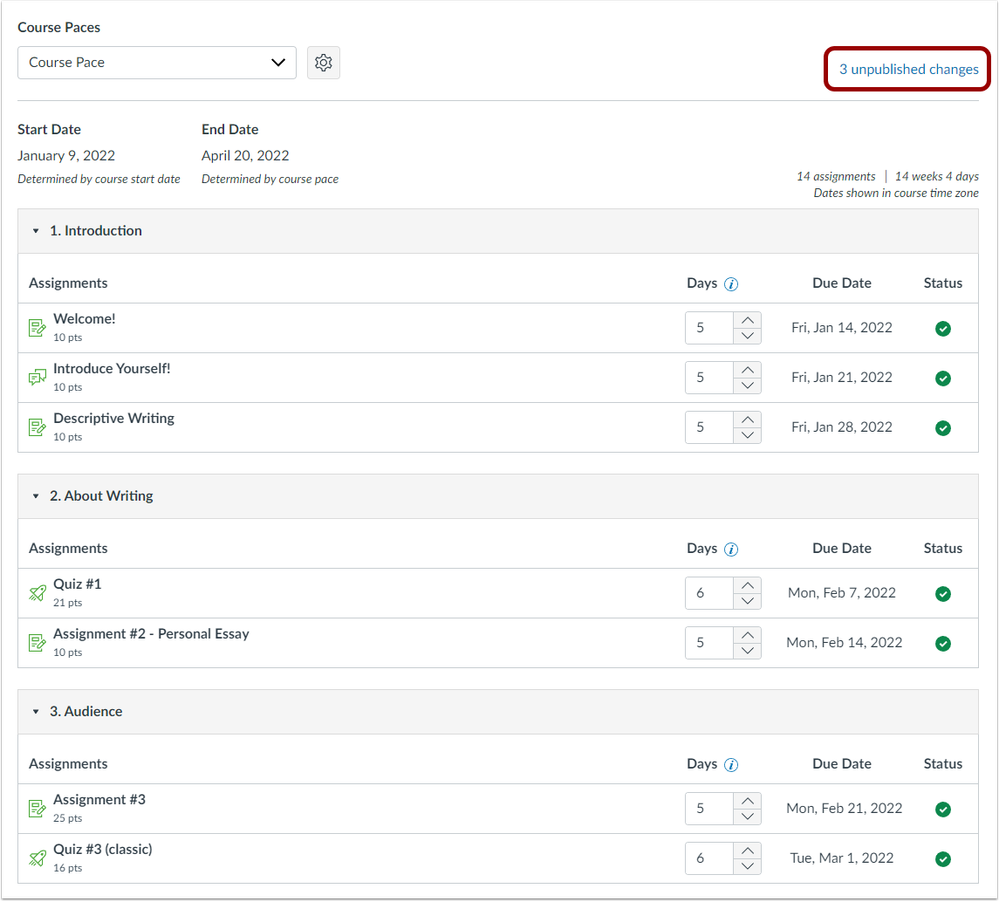
Task: Click the Welcome! published status checkmark
Action: [x=943, y=329]
